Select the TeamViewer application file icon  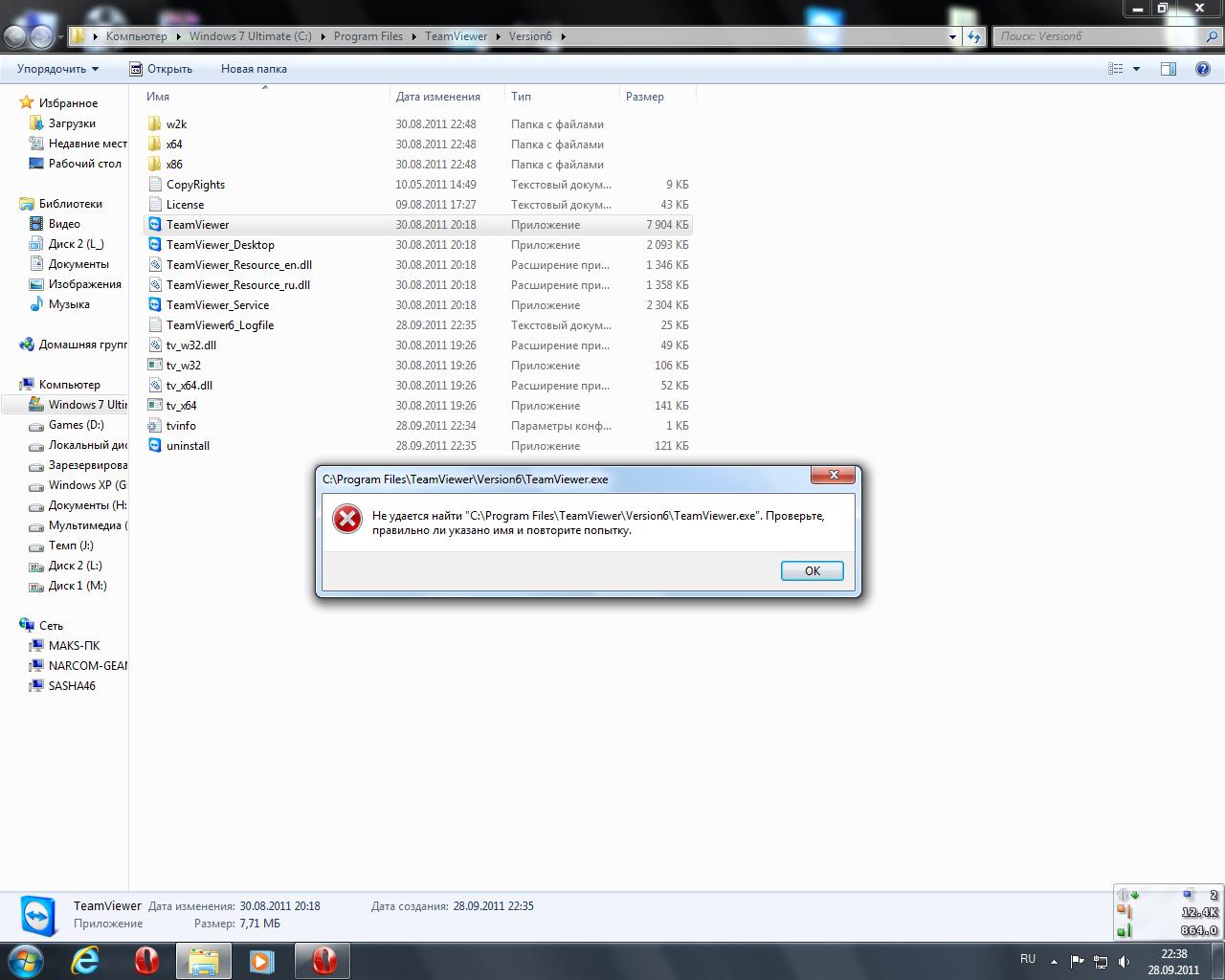tap(155, 225)
